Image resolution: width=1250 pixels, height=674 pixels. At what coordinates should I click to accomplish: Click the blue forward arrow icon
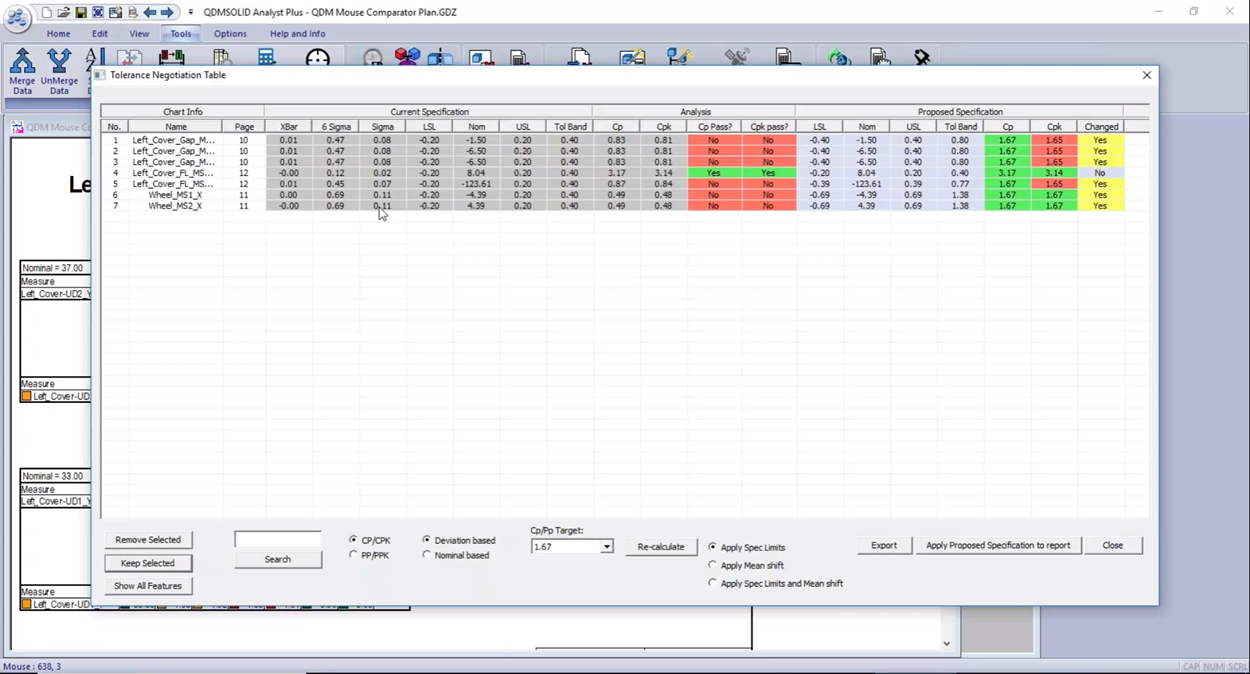pos(167,12)
